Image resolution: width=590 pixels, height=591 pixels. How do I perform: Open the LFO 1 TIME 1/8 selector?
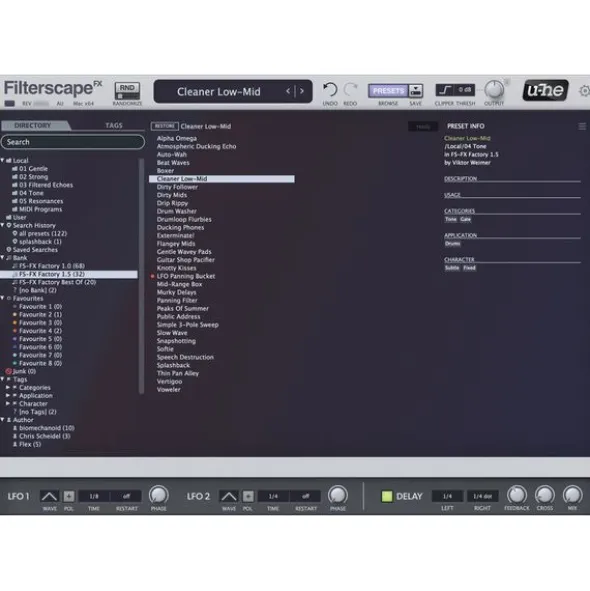pos(94,496)
